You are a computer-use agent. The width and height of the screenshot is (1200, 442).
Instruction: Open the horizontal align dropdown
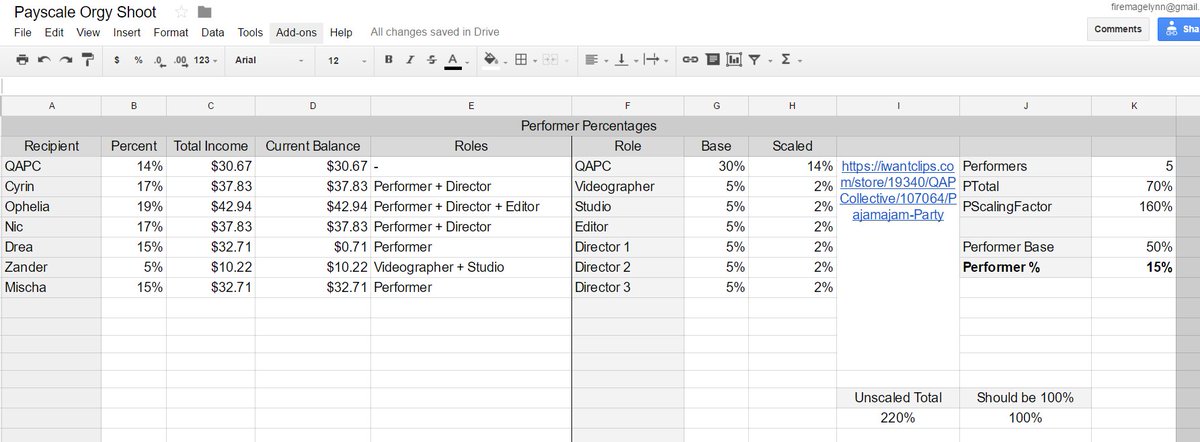(594, 60)
